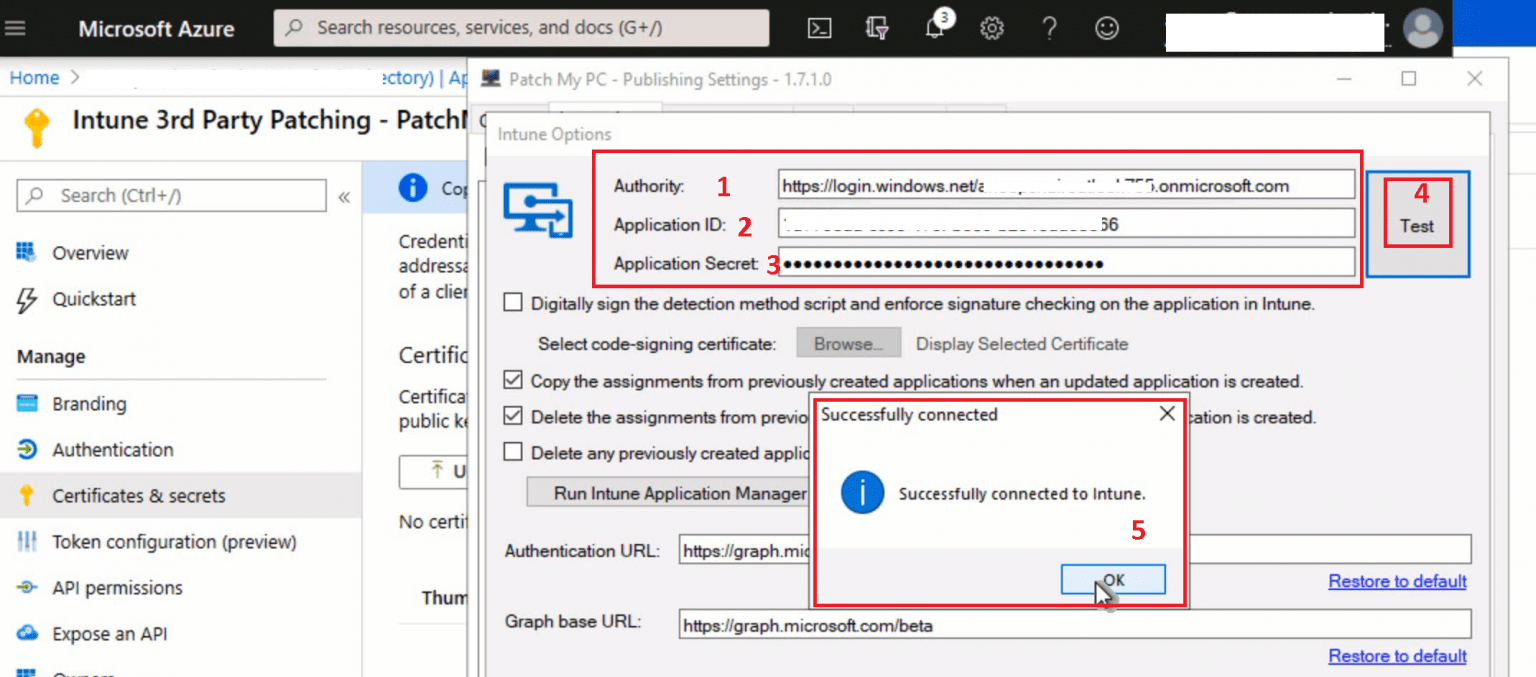Open Branding in the sidebar
Screen dimensions: 1536x677
click(x=89, y=404)
